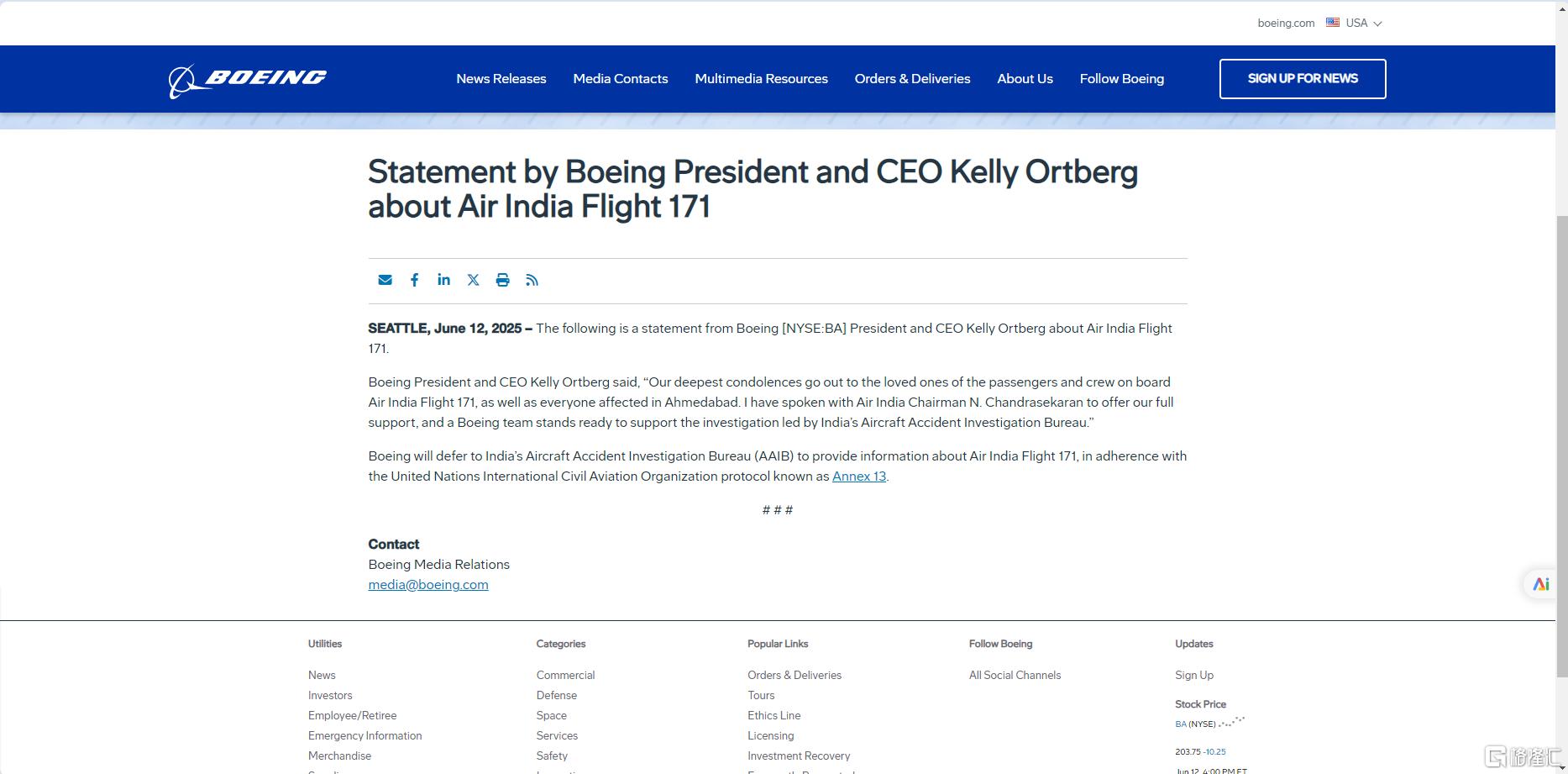Open Orders & Deliveries nav menu
Screen dimensions: 1568x774
pyautogui.click(x=912, y=78)
